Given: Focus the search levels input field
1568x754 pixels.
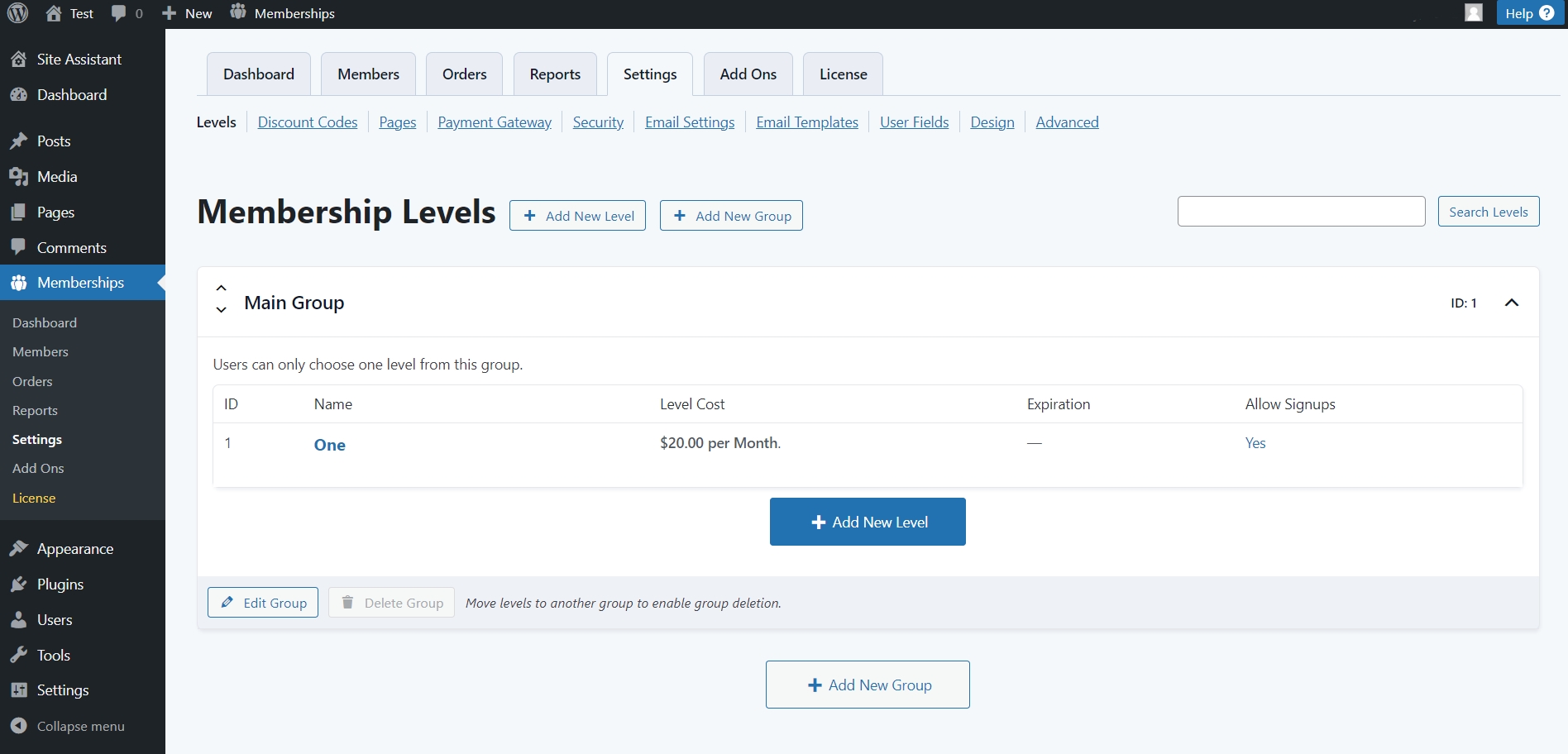Looking at the screenshot, I should point(1301,212).
